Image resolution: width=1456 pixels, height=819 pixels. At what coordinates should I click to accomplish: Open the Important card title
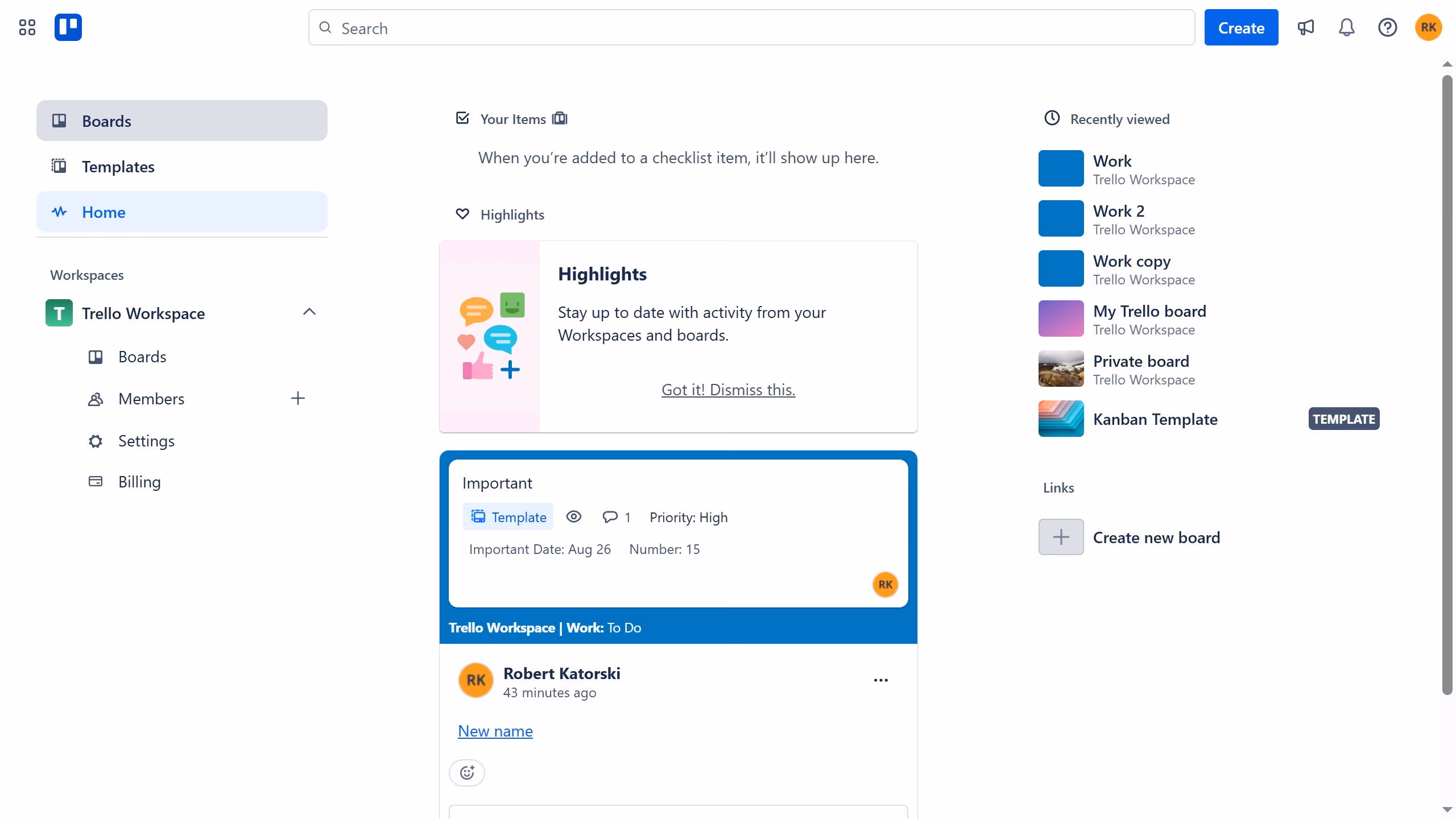(x=497, y=483)
